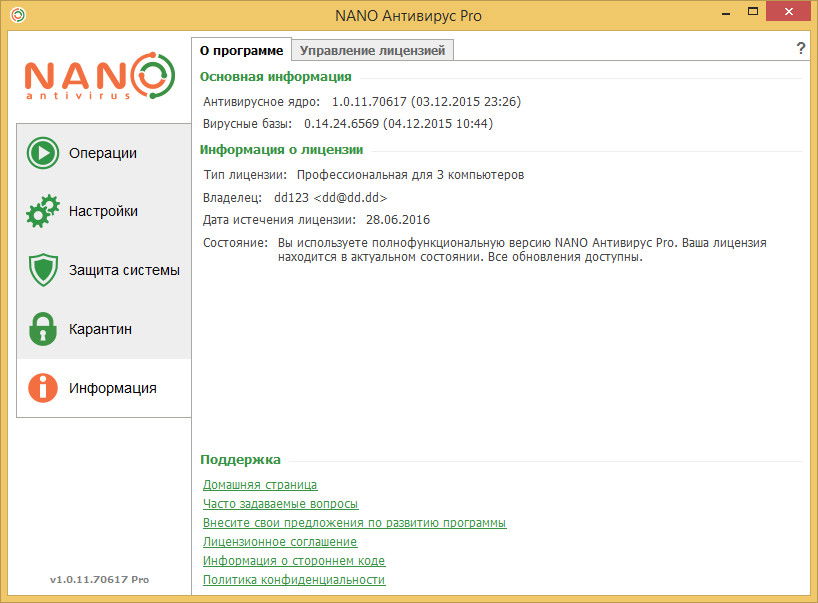Follow link to suggest program improvements
Screen dimensions: 818x603
pyautogui.click(x=354, y=523)
